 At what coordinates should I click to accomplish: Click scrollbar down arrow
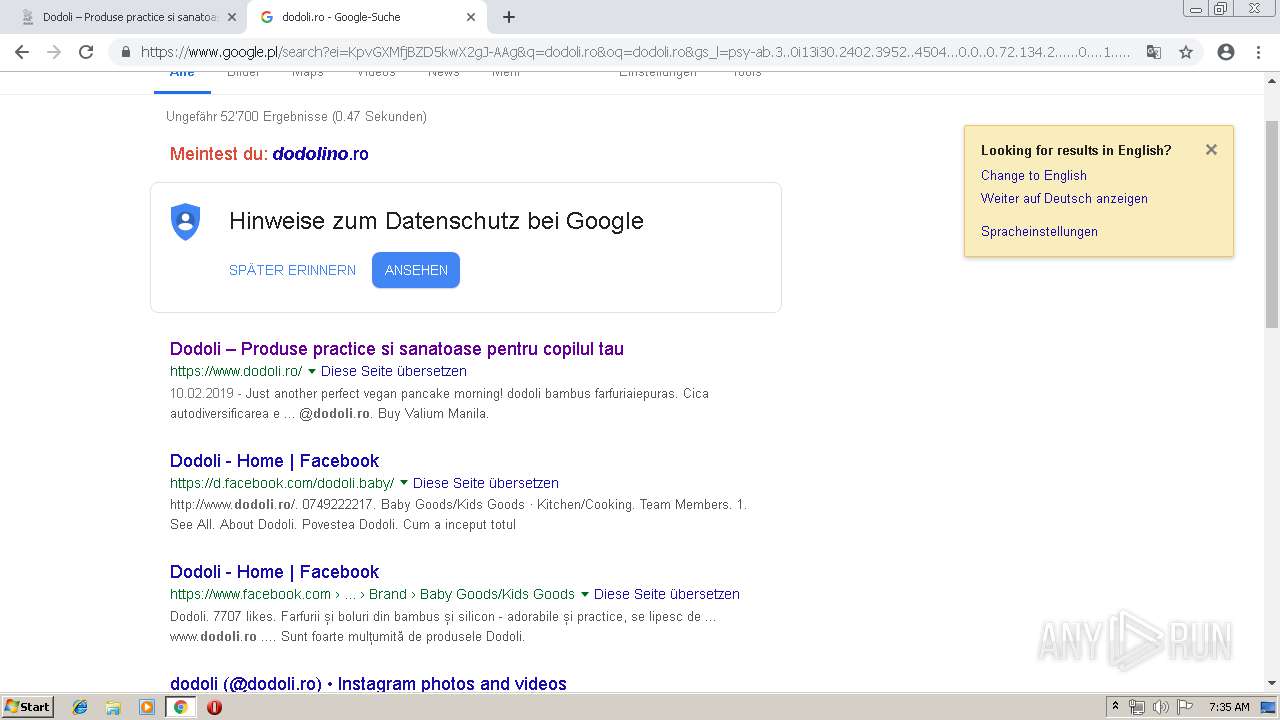[1272, 684]
